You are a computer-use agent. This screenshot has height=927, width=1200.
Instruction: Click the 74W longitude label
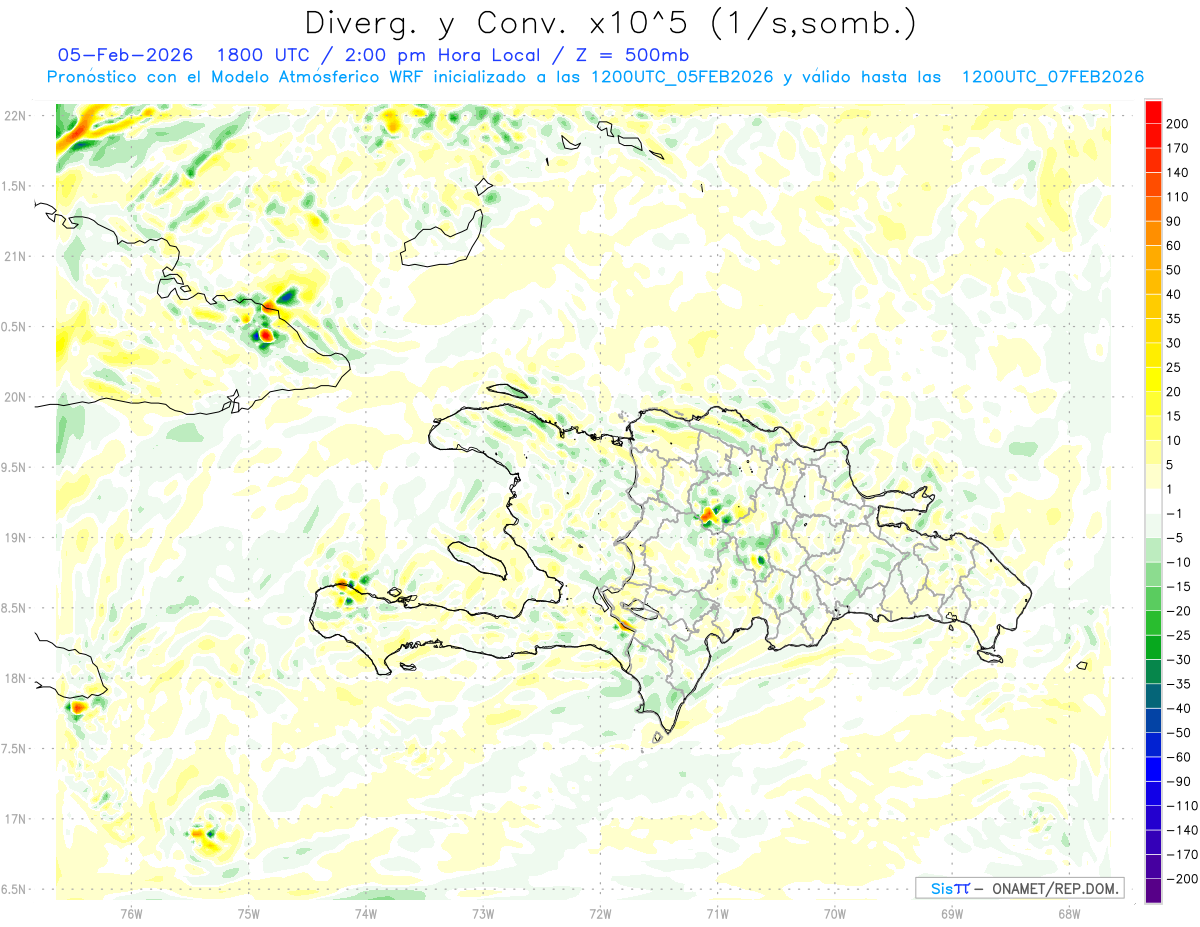point(366,913)
